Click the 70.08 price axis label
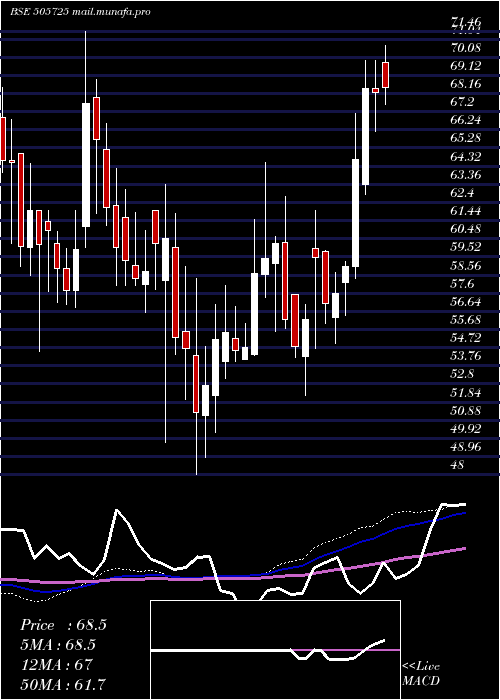 coord(466,48)
